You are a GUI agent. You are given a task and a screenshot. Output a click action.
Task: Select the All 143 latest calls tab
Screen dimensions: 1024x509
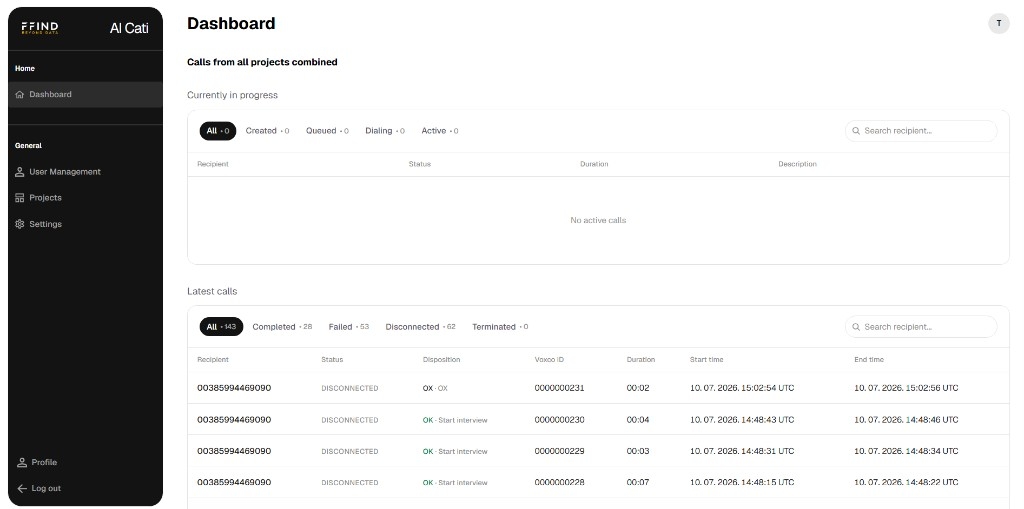click(221, 327)
